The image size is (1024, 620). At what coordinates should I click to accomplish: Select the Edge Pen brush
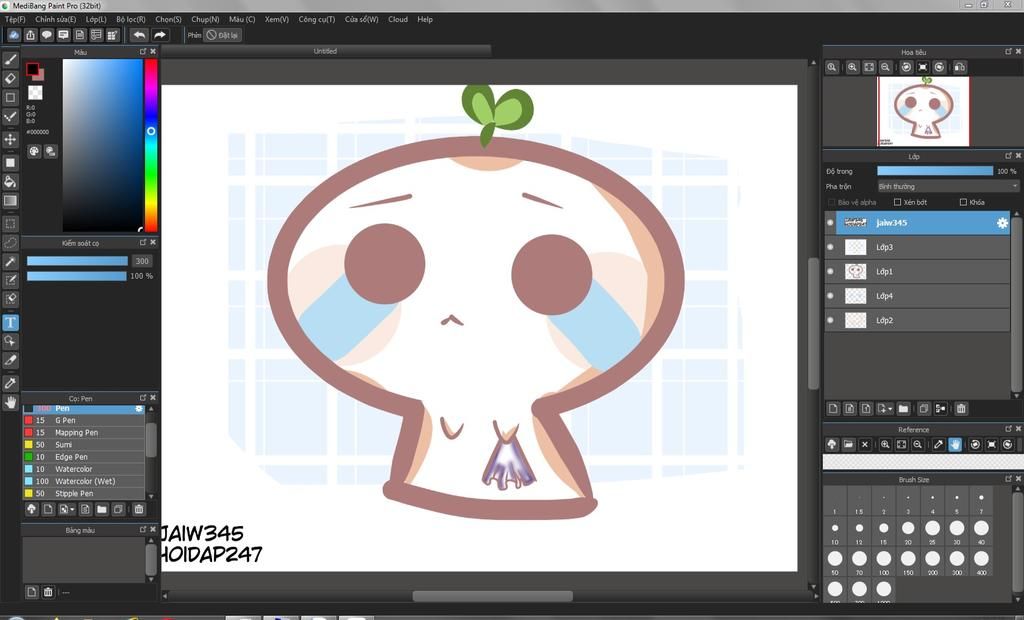(84, 457)
